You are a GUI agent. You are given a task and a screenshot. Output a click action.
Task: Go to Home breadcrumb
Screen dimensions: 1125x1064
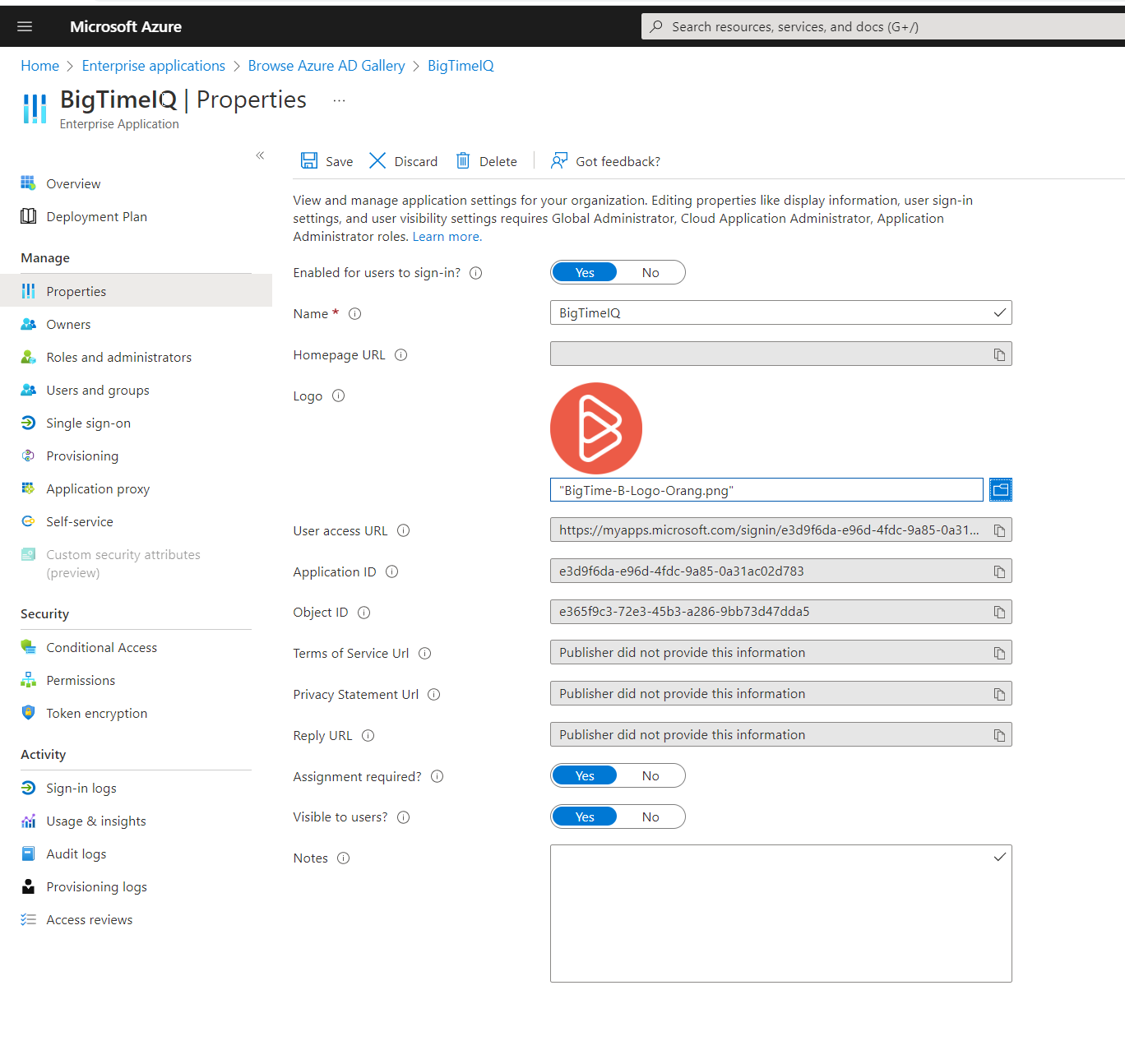click(39, 66)
